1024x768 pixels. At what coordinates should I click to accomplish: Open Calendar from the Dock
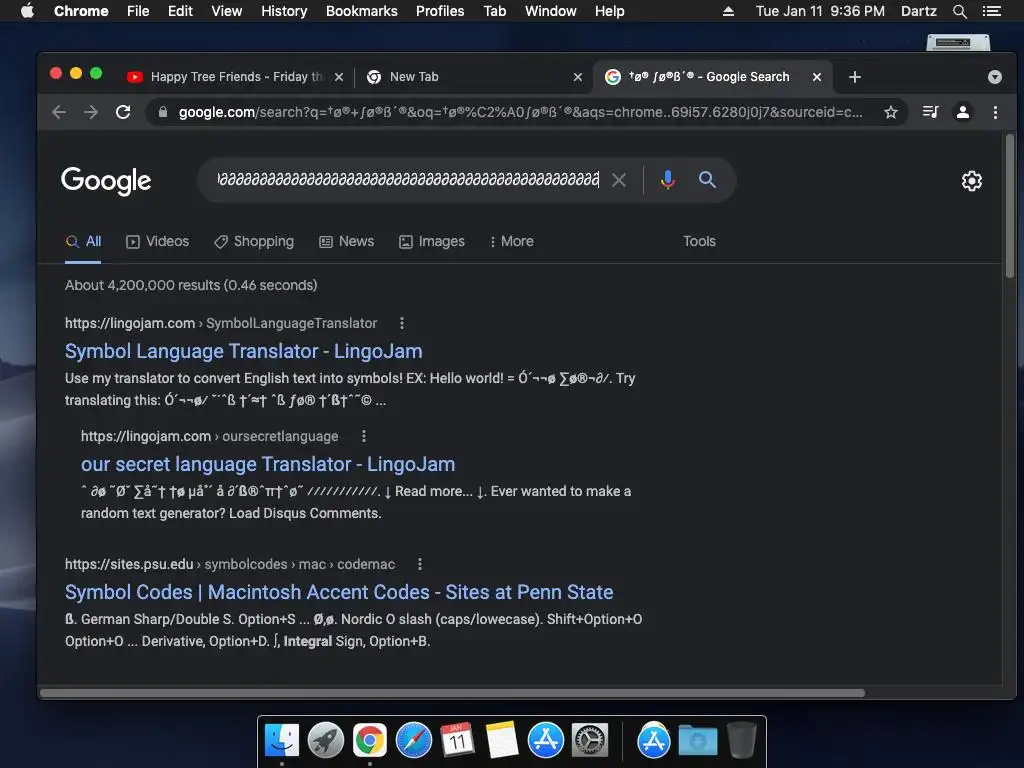pos(457,741)
